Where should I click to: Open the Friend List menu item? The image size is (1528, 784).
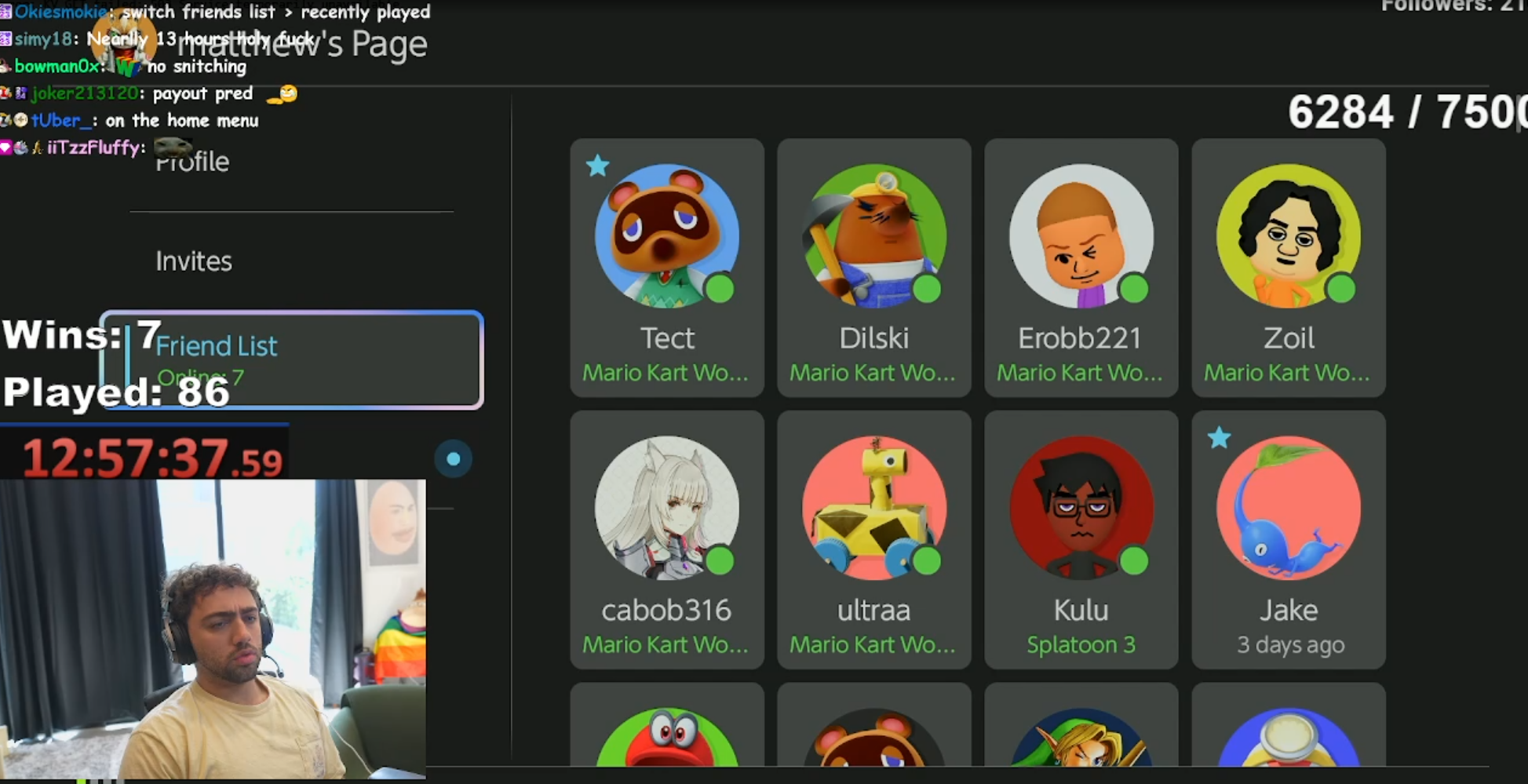click(291, 360)
